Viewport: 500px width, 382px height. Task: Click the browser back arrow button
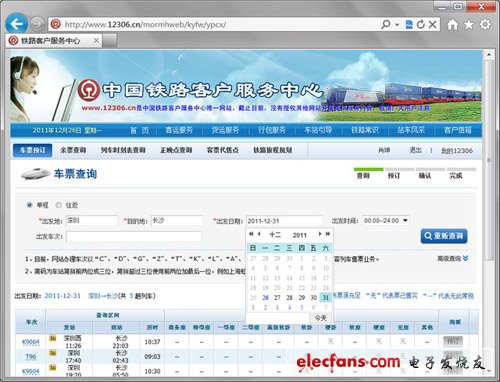coord(16,24)
